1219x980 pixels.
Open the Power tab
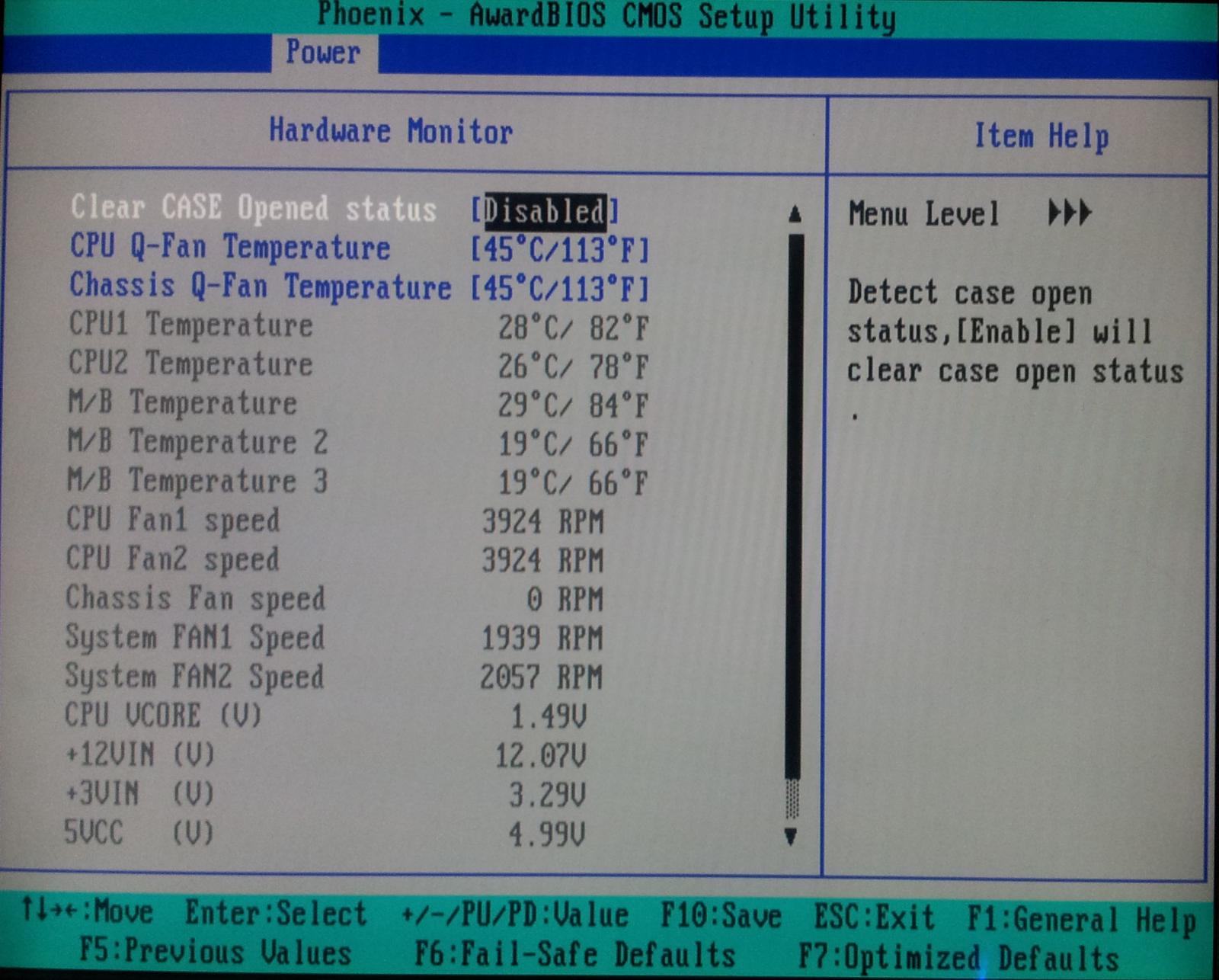pos(324,53)
